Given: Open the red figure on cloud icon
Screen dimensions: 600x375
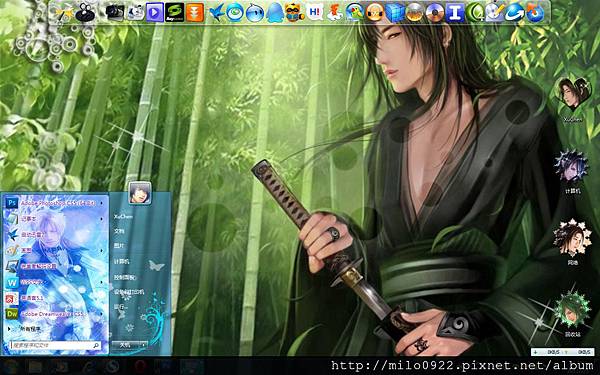Looking at the screenshot, I should point(335,13).
